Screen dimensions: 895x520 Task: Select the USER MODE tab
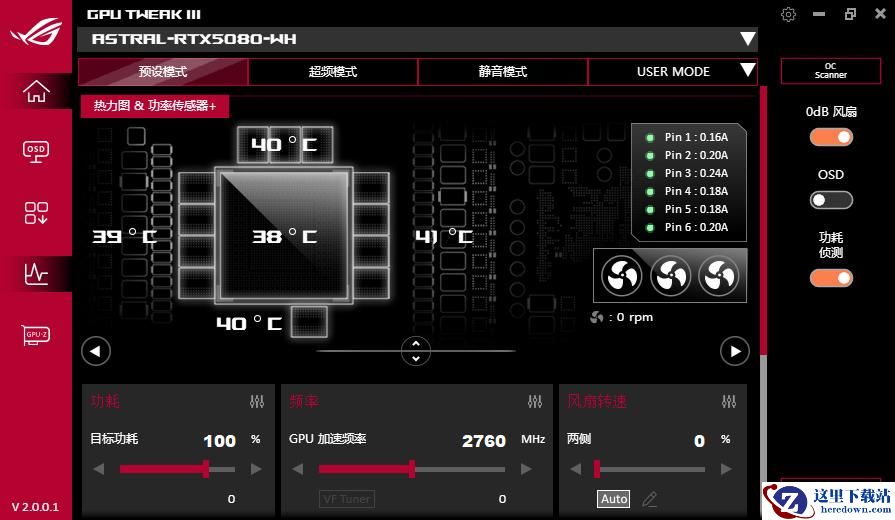click(x=673, y=71)
